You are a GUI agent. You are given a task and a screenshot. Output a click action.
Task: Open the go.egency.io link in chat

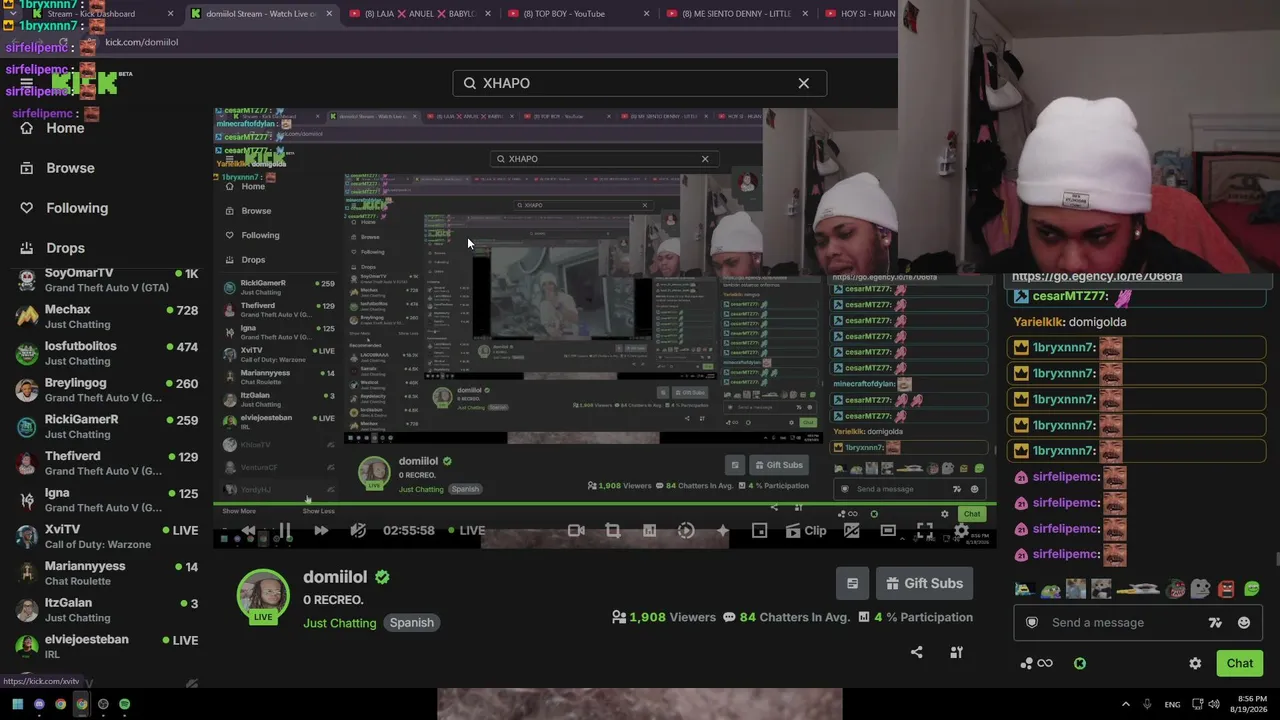[1097, 277]
